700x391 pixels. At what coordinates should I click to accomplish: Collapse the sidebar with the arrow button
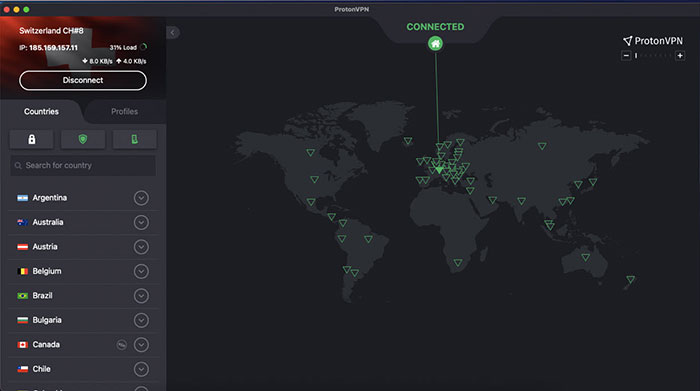point(172,33)
